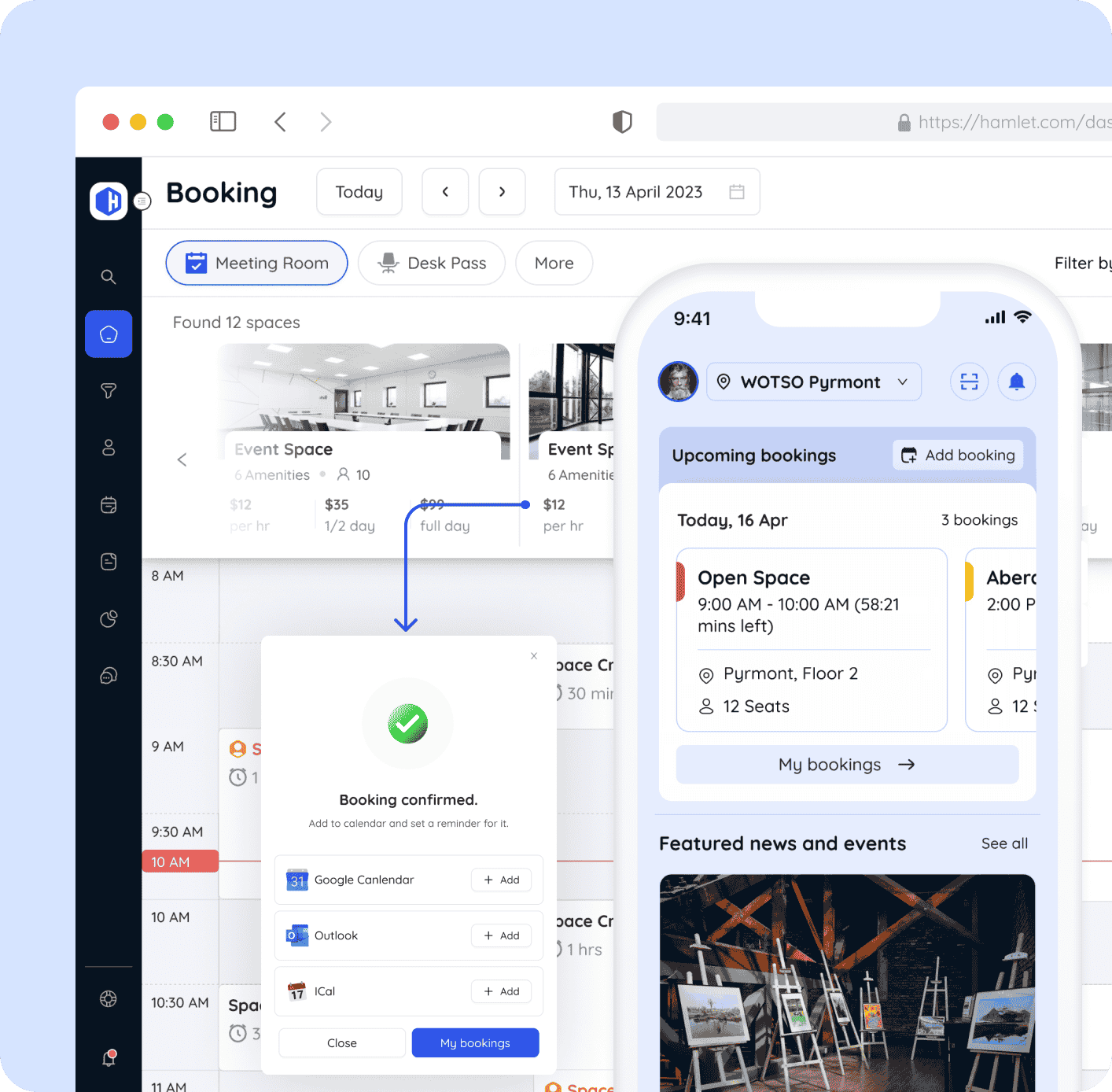Go to the next day with the right chevron button

pyautogui.click(x=503, y=192)
